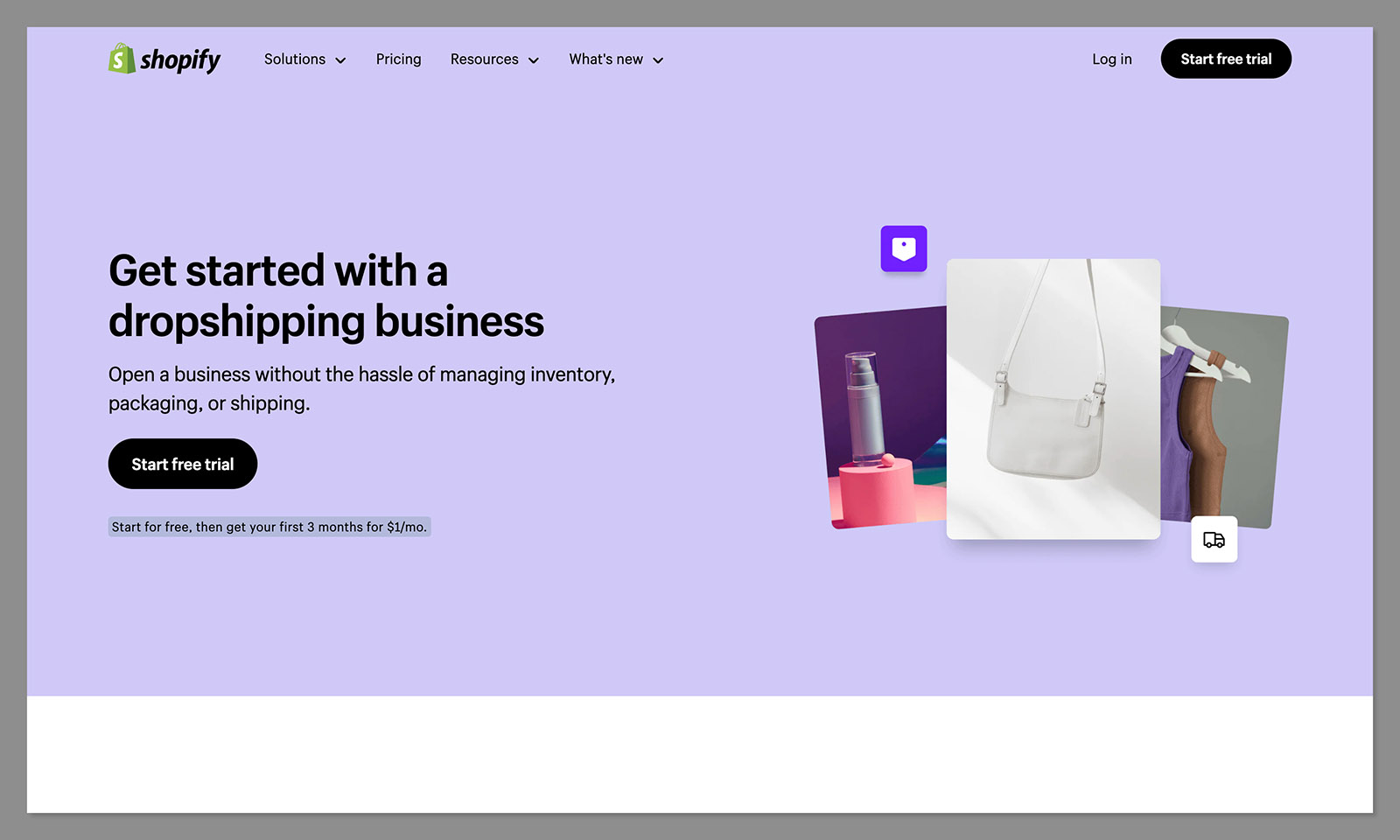
Task: Click the Shopify green shopping bag logo
Action: tap(122, 59)
